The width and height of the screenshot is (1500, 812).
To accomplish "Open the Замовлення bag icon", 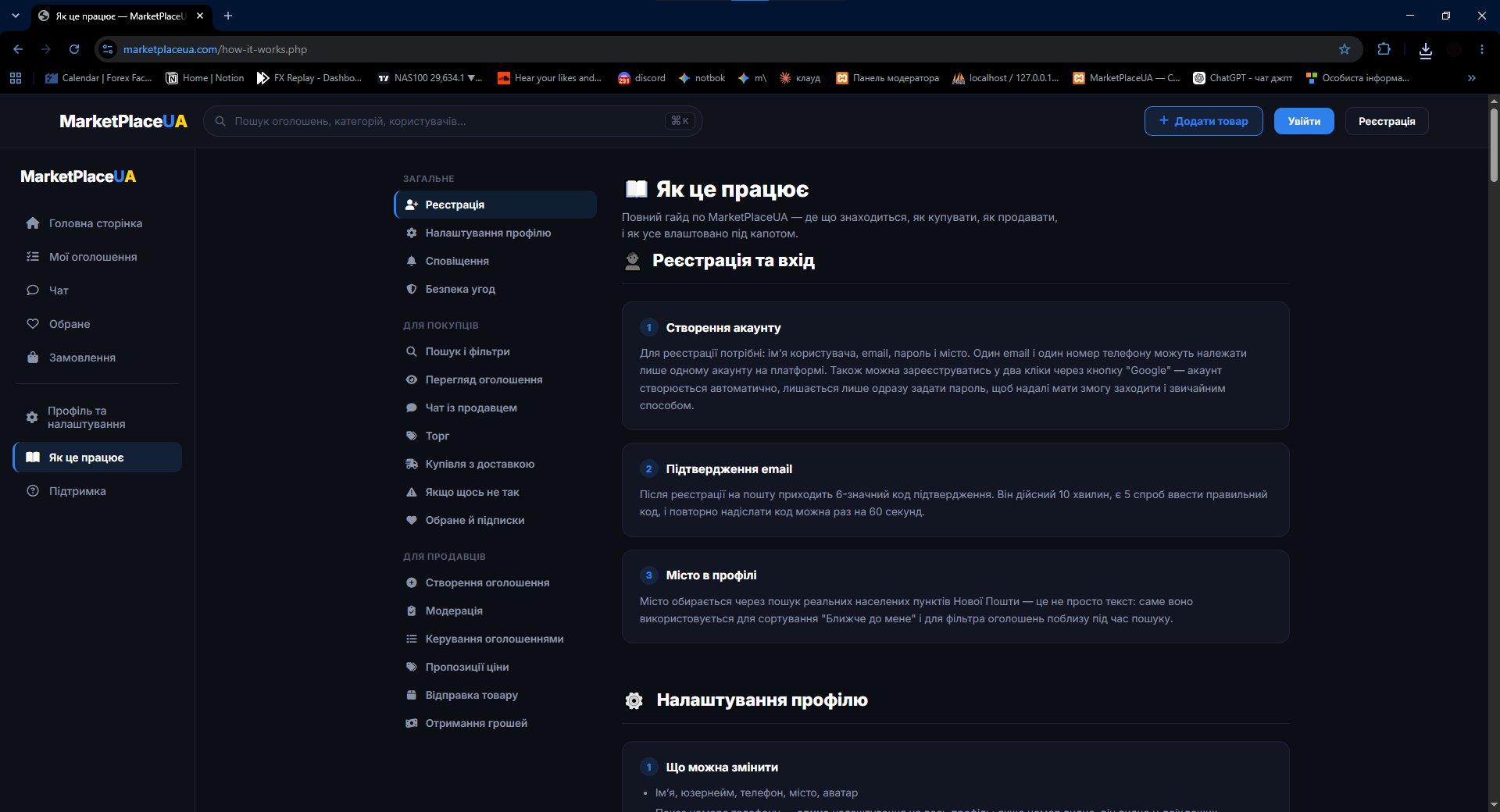I will (33, 358).
